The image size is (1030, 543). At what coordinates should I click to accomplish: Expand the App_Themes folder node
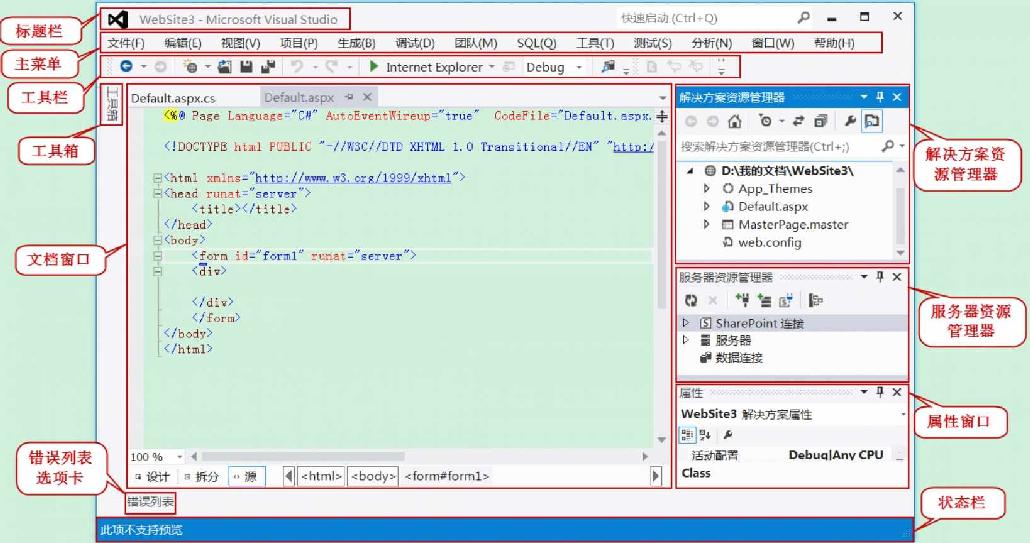707,188
